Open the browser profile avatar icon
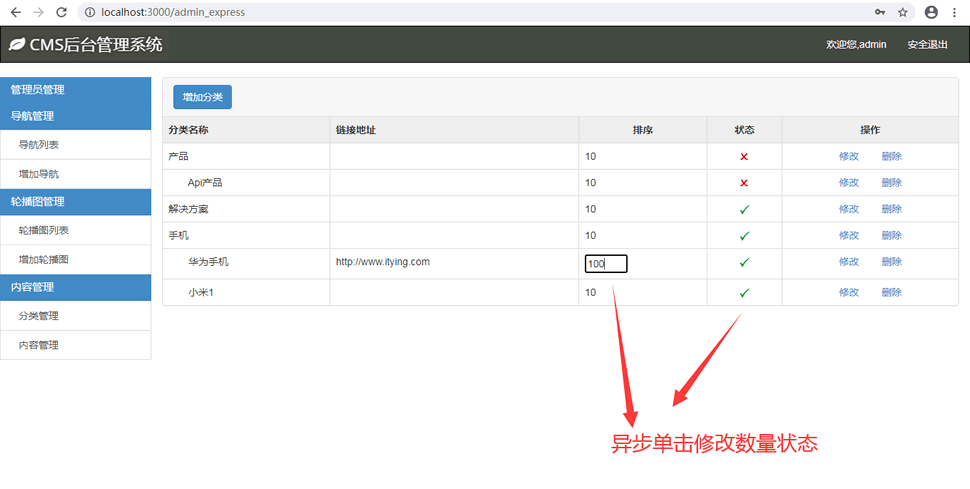 931,12
